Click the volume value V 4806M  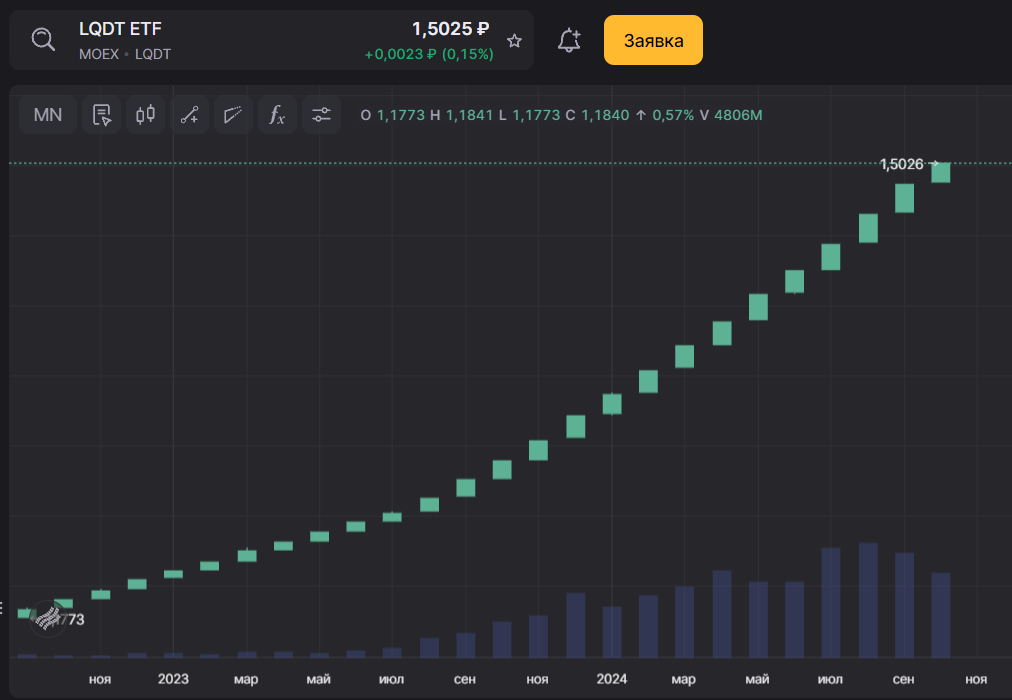click(731, 115)
